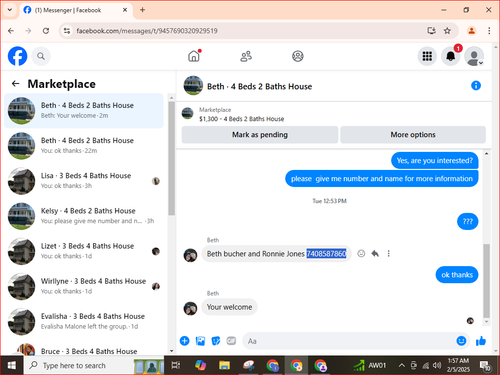Open Bruce 3 Beds 4 Baths House chat
Image resolution: width=500 pixels, height=375 pixels.
pyautogui.click(x=84, y=349)
